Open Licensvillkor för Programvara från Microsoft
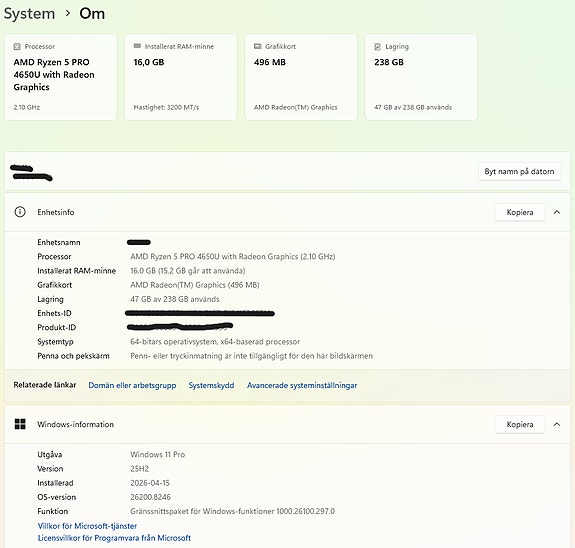The height and width of the screenshot is (548, 575). (x=114, y=538)
